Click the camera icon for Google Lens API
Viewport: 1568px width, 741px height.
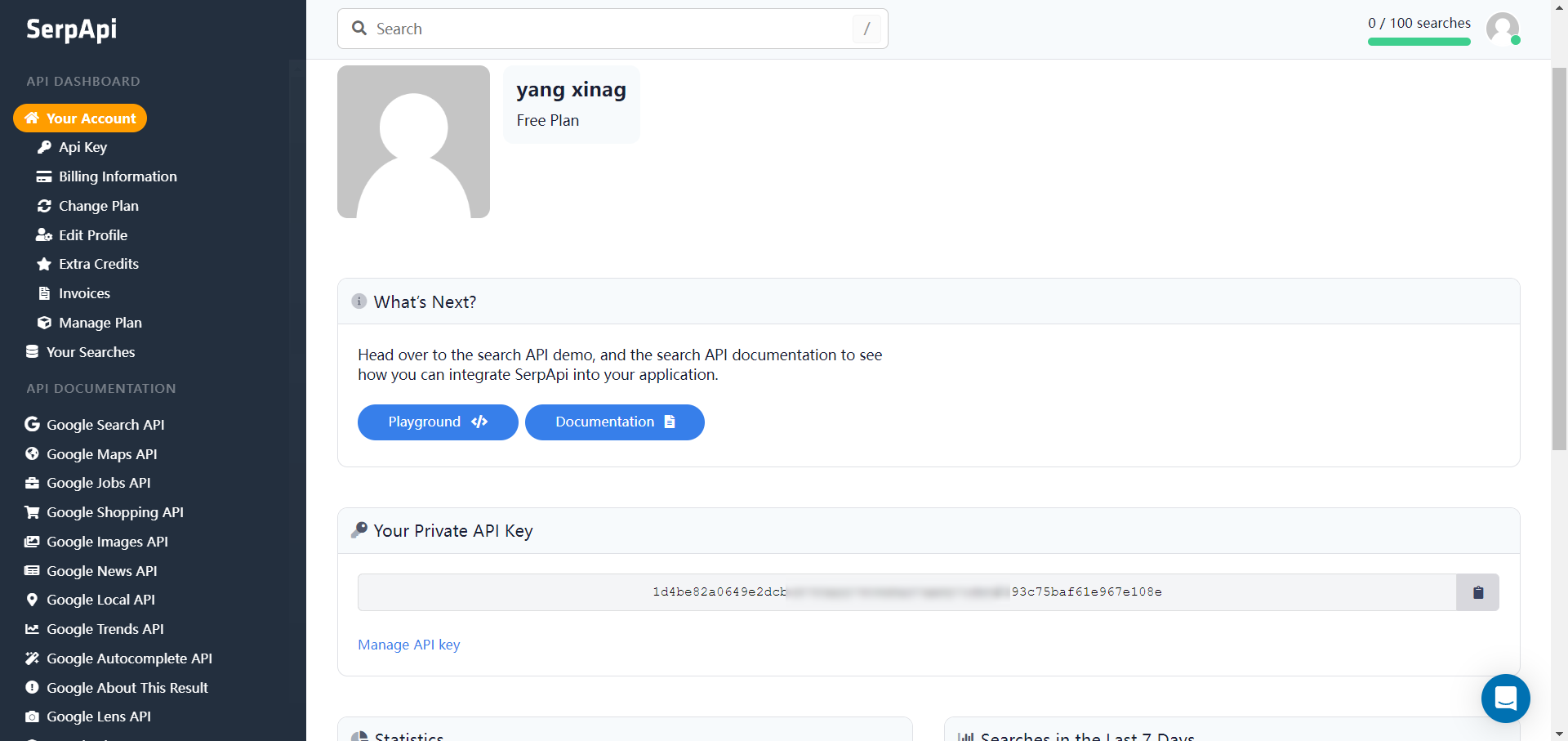[x=32, y=716]
